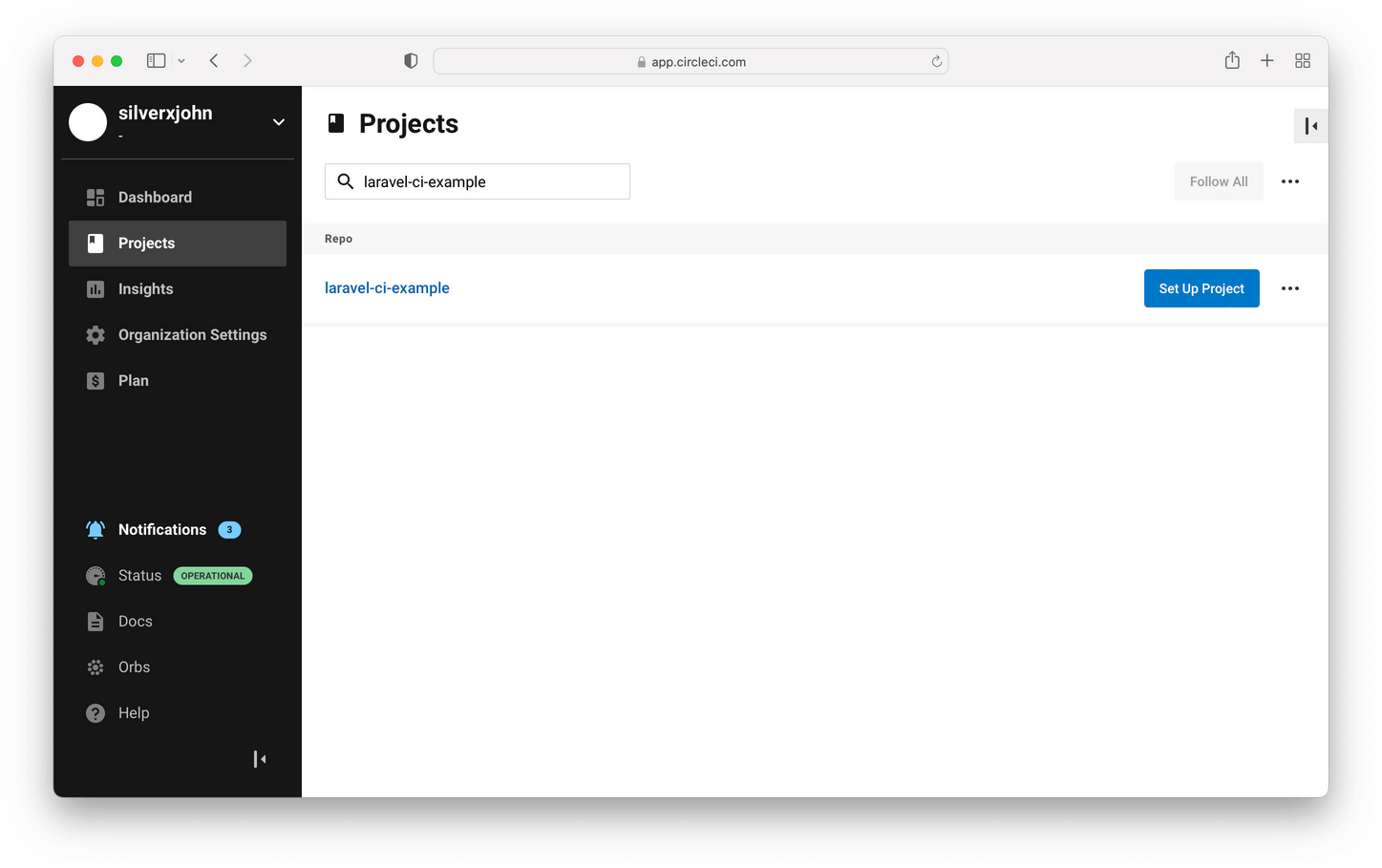
Task: Click the Follow All button
Action: coord(1218,181)
